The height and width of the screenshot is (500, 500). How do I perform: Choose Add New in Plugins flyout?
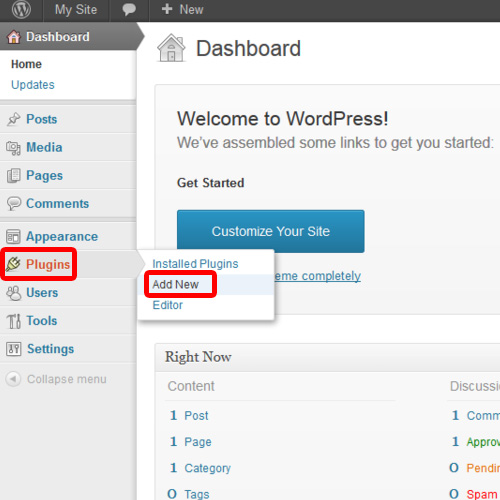pos(175,284)
